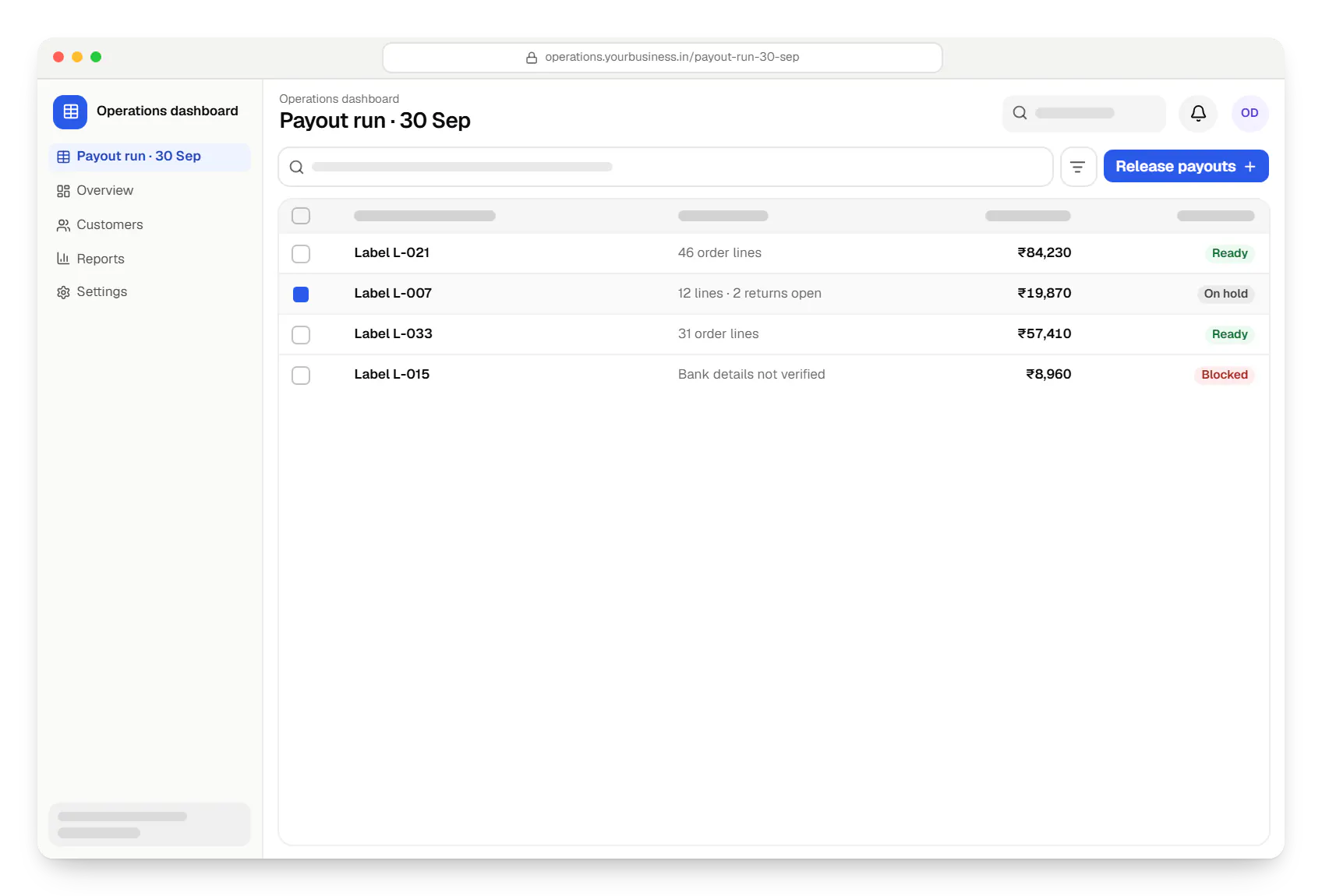Focus the header search field
Image resolution: width=1322 pixels, height=896 pixels.
[x=1083, y=113]
